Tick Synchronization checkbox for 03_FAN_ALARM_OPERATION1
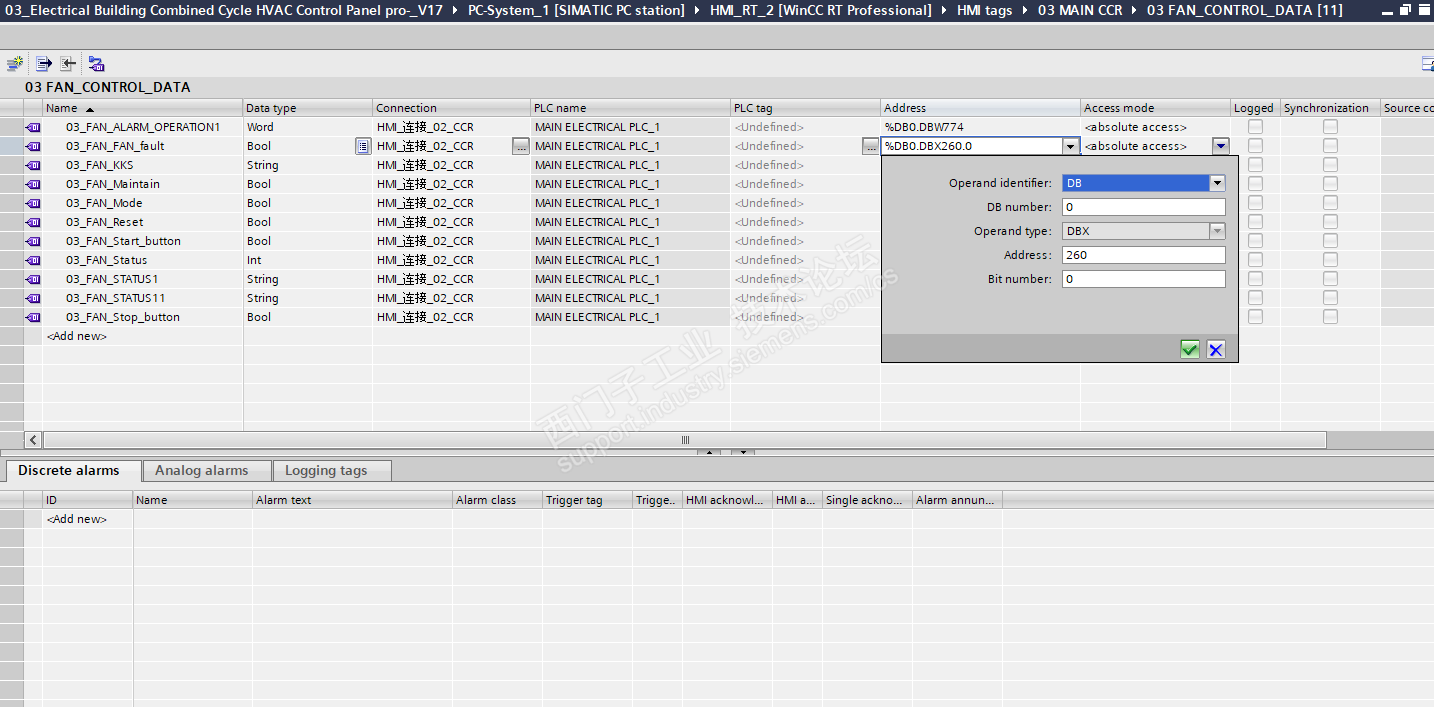 [x=1330, y=127]
